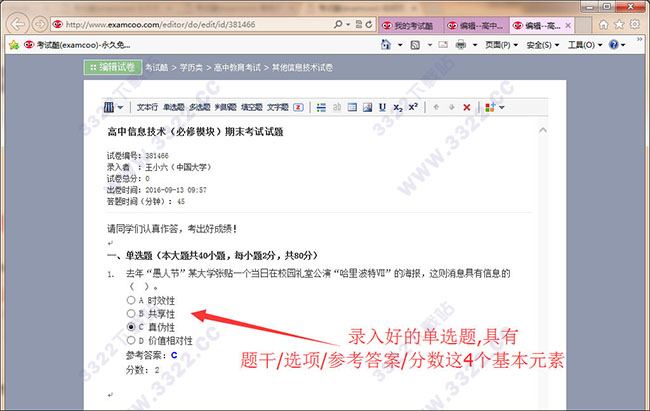This screenshot has height=411, width=650.
Task: Click the printer icon
Action: point(461,44)
